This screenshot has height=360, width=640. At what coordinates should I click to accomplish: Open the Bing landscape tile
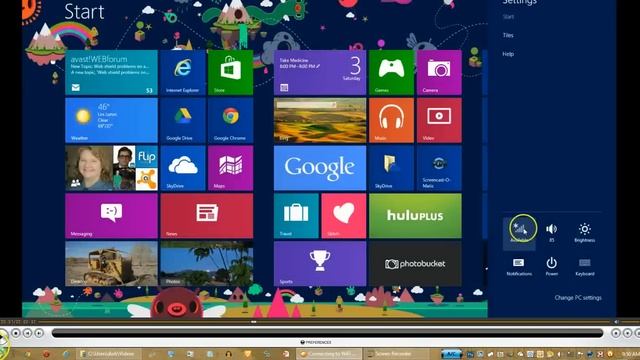pyautogui.click(x=320, y=120)
